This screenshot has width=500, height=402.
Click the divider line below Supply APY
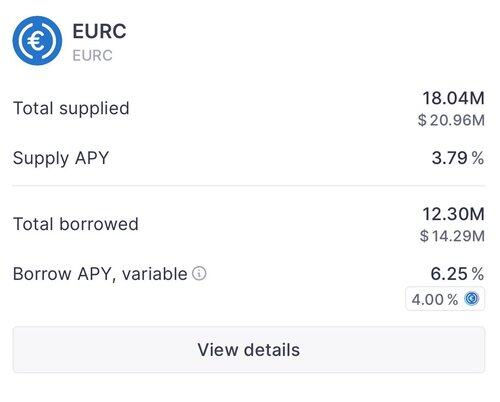pos(249,185)
